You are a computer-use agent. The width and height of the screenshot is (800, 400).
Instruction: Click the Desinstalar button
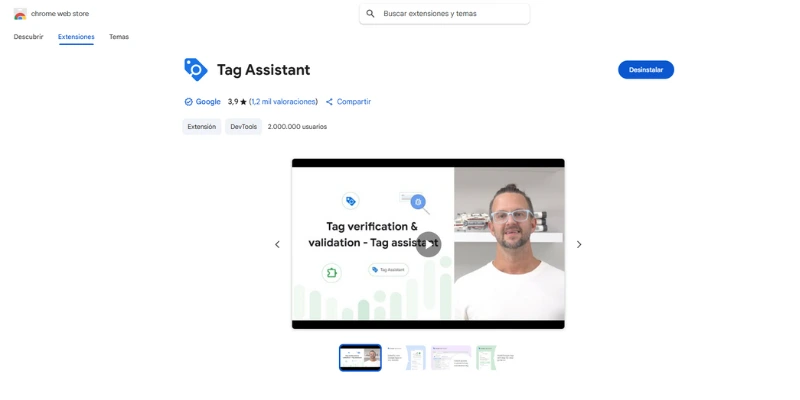tap(646, 70)
